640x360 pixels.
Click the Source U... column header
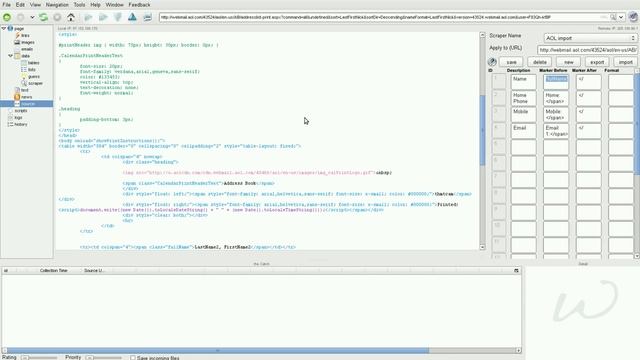(x=94, y=271)
